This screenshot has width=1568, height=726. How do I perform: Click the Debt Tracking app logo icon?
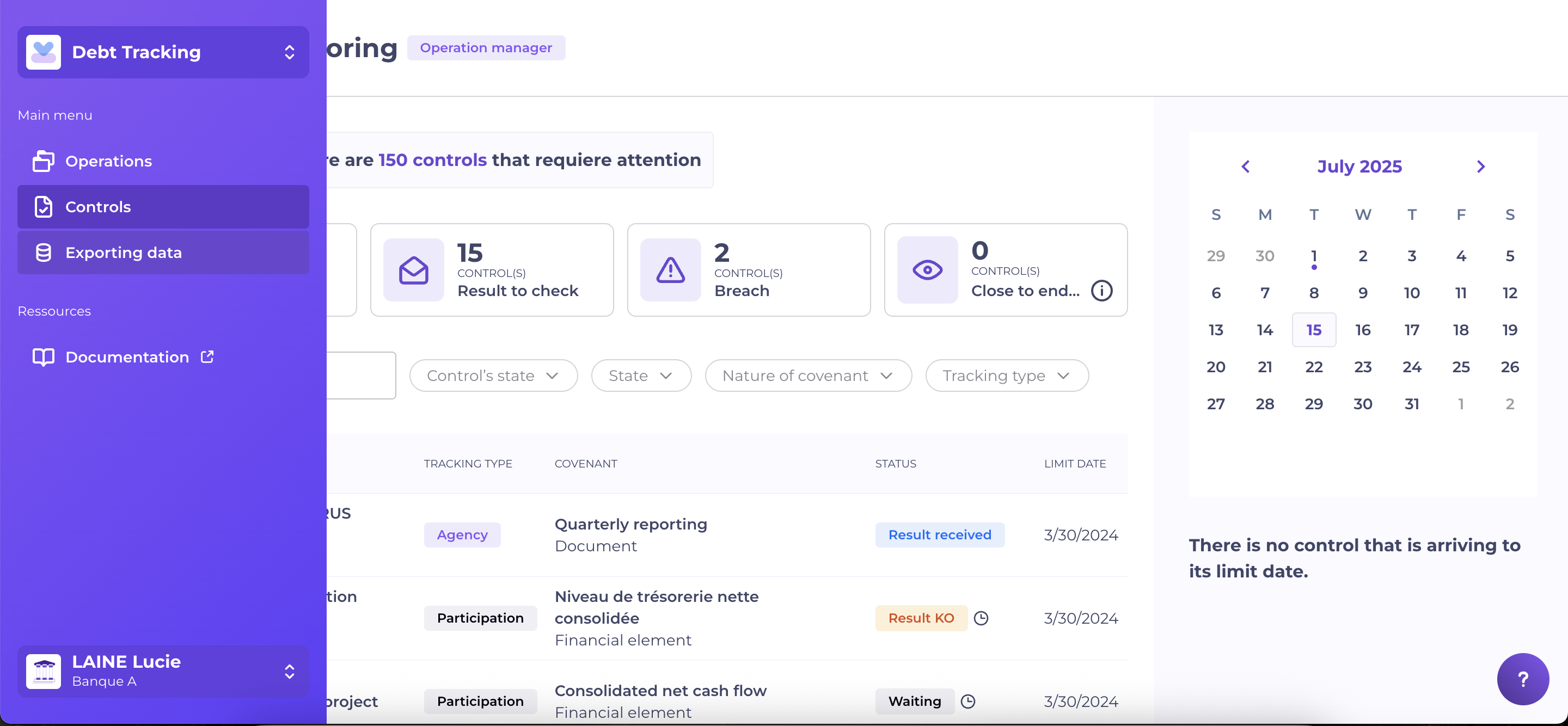pyautogui.click(x=43, y=52)
